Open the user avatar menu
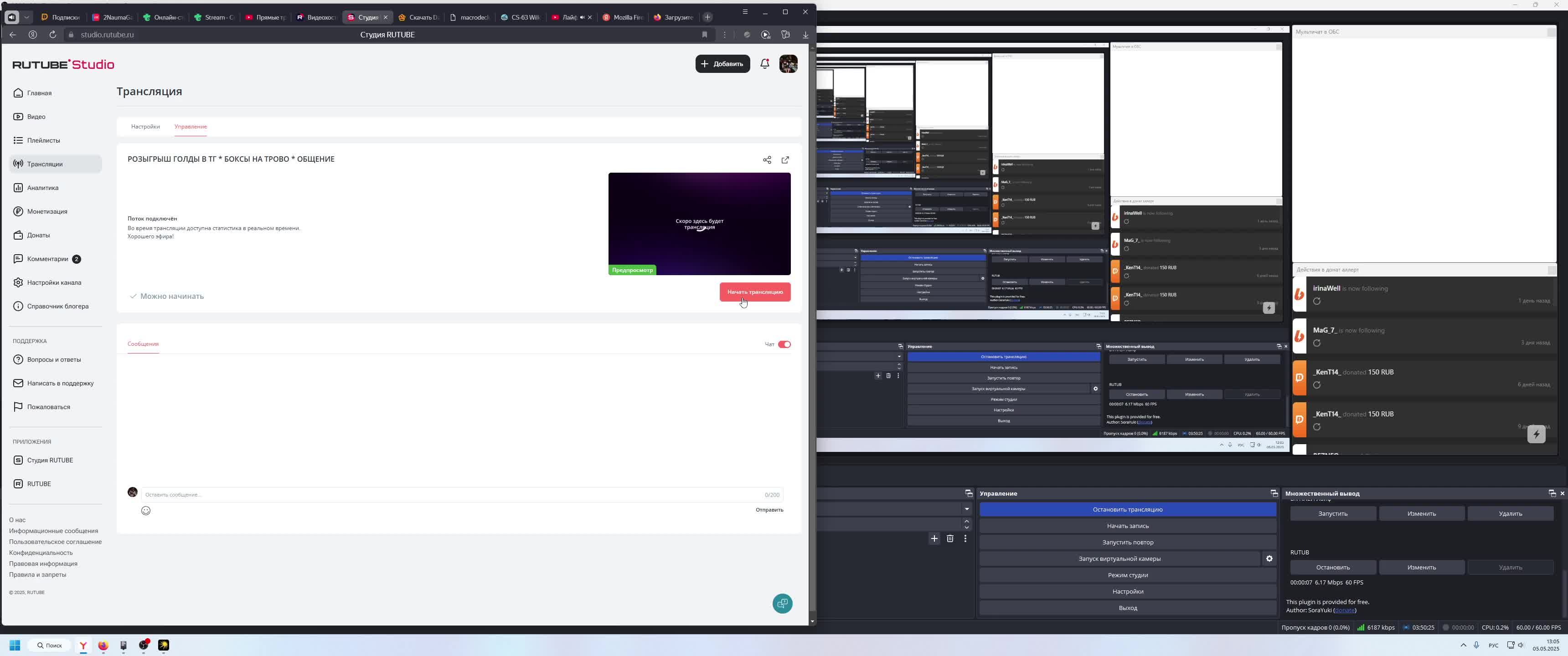This screenshot has width=1568, height=656. pos(788,64)
